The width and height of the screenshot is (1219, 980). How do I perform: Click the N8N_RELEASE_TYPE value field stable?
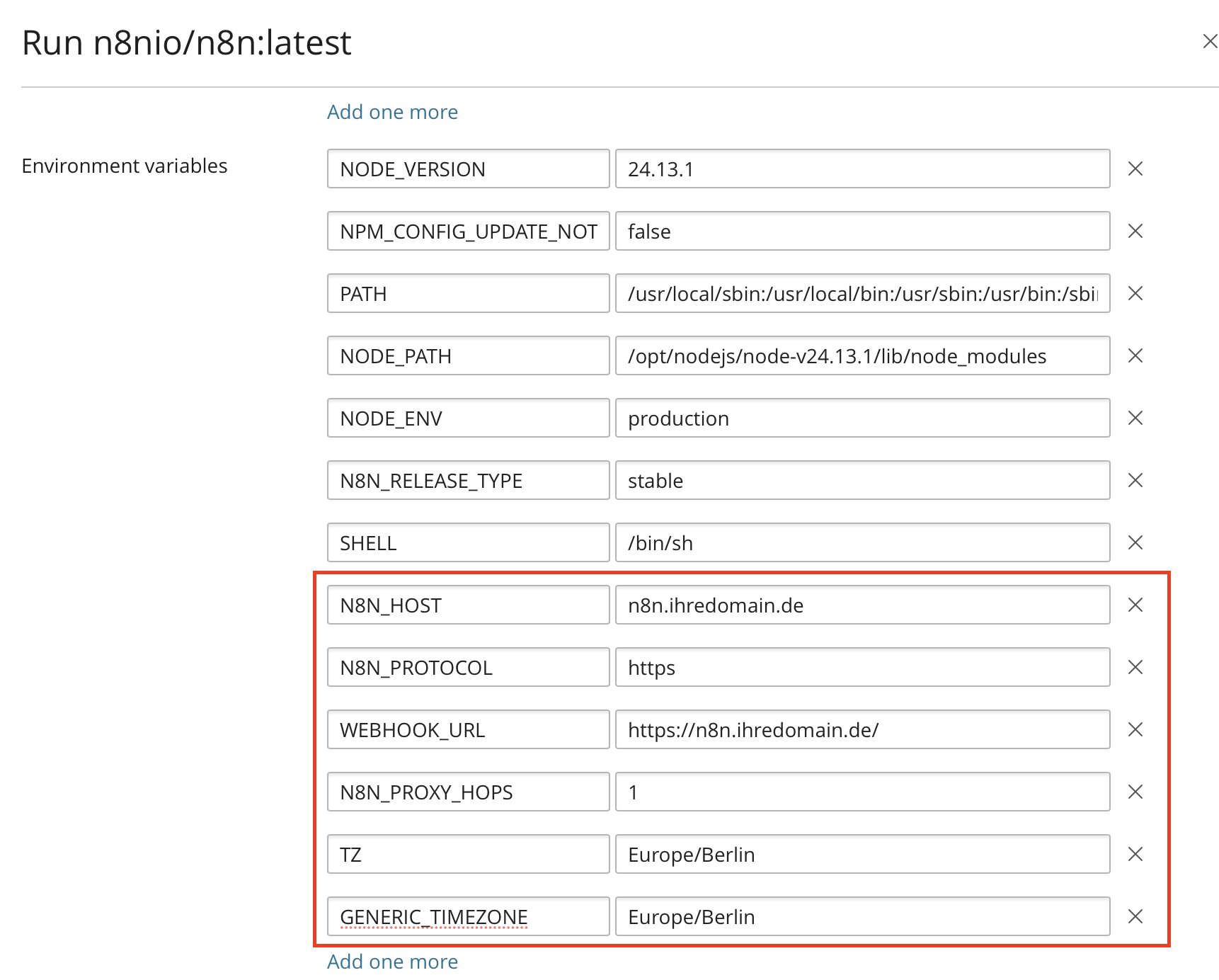coord(862,480)
